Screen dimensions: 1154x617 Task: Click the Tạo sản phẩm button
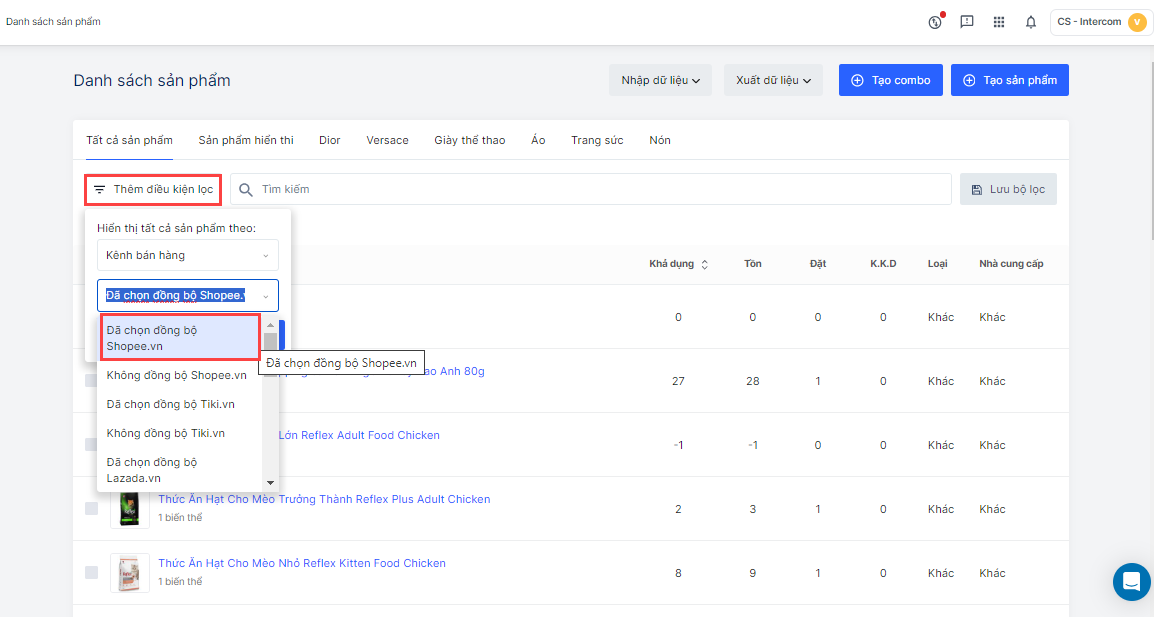[x=1009, y=80]
